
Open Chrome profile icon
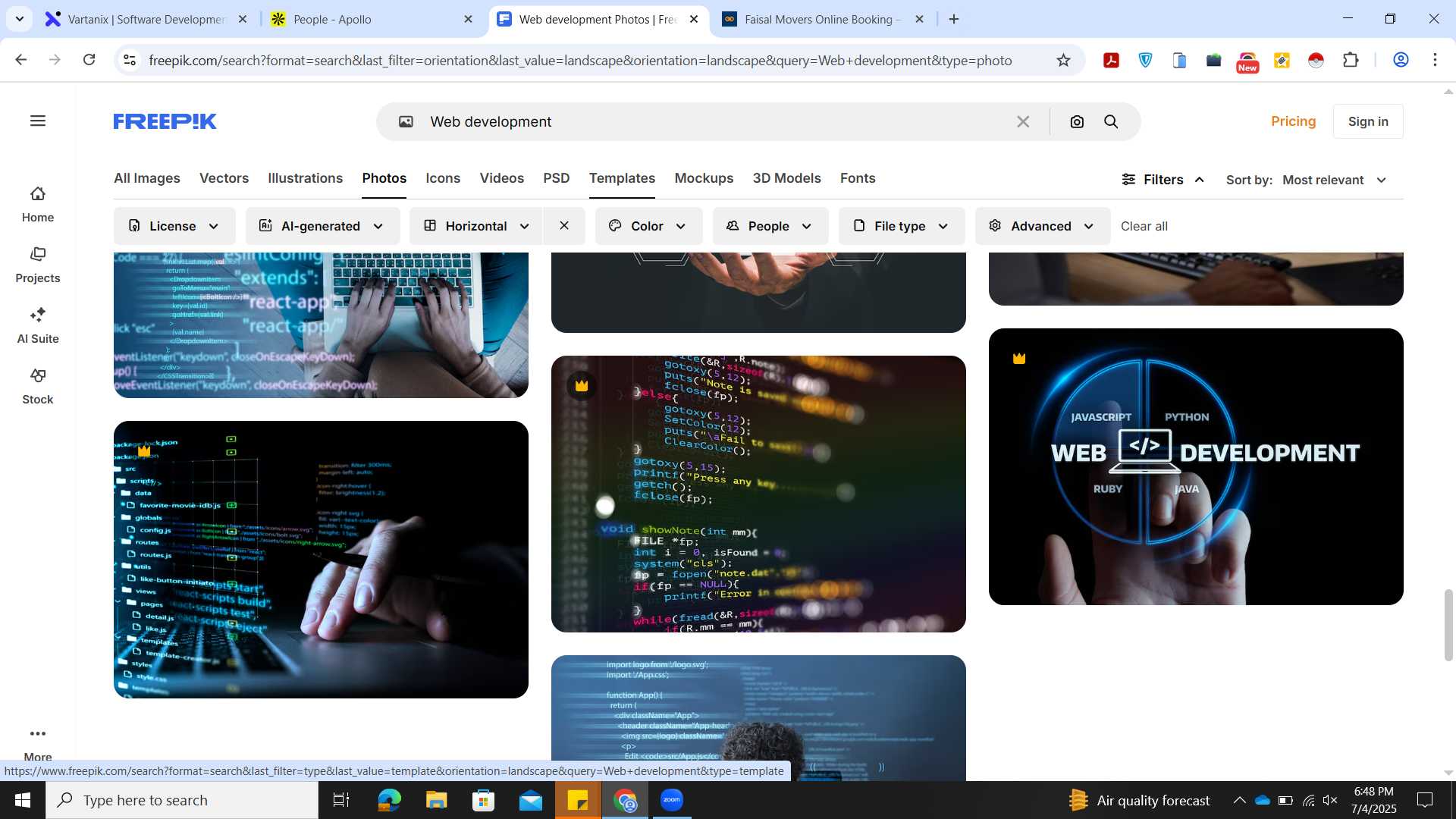click(x=1401, y=60)
